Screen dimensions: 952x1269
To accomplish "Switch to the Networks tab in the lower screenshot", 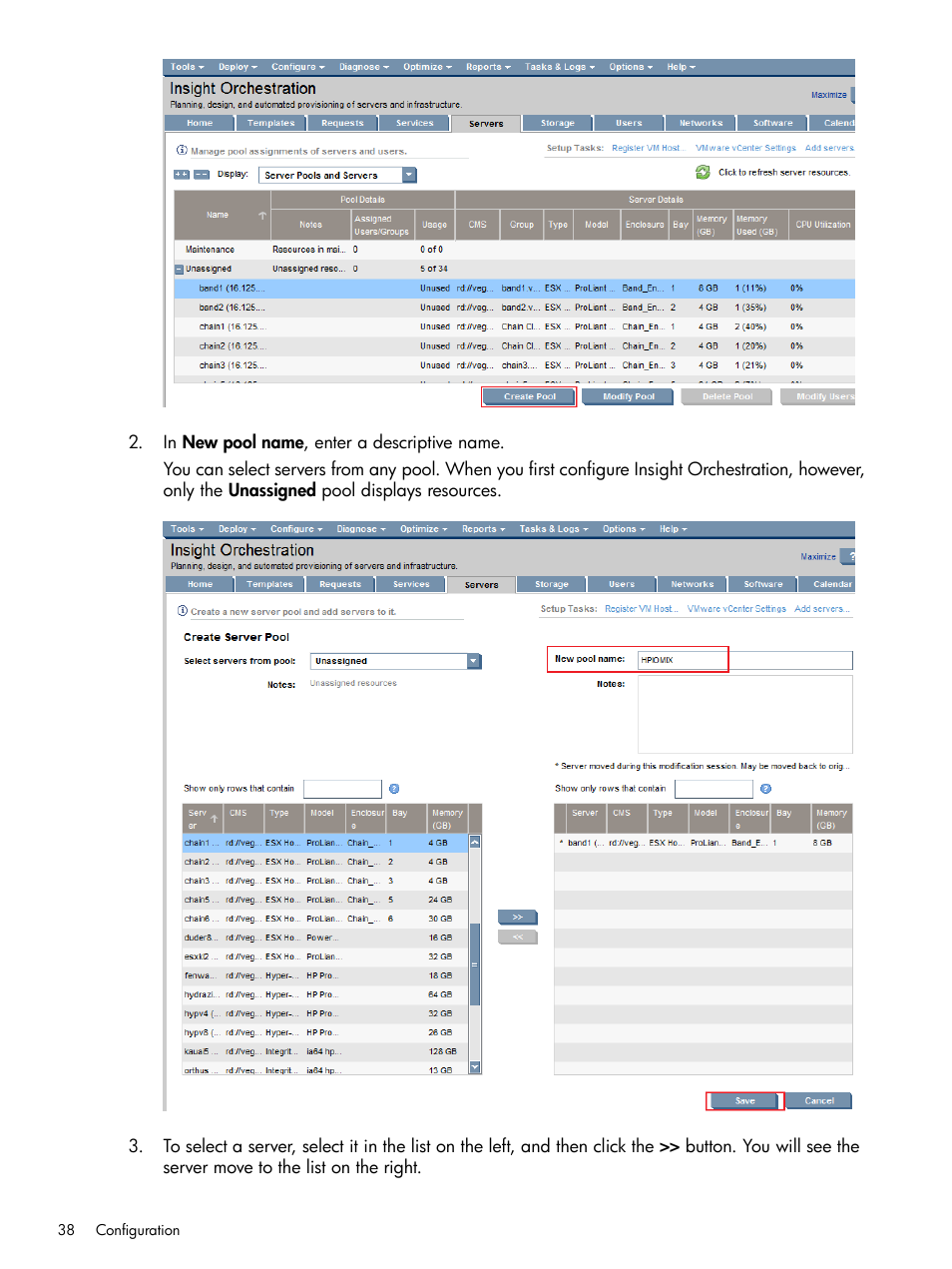I will pos(693,584).
